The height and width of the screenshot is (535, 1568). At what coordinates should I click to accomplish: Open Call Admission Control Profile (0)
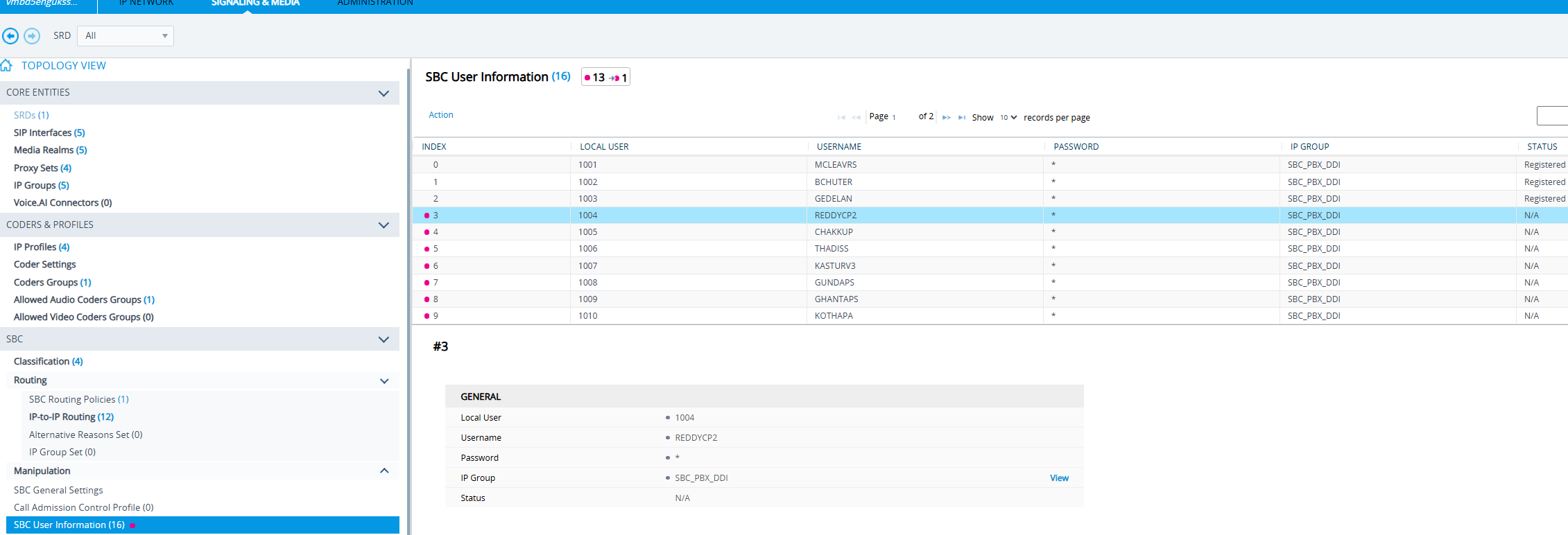coord(84,507)
